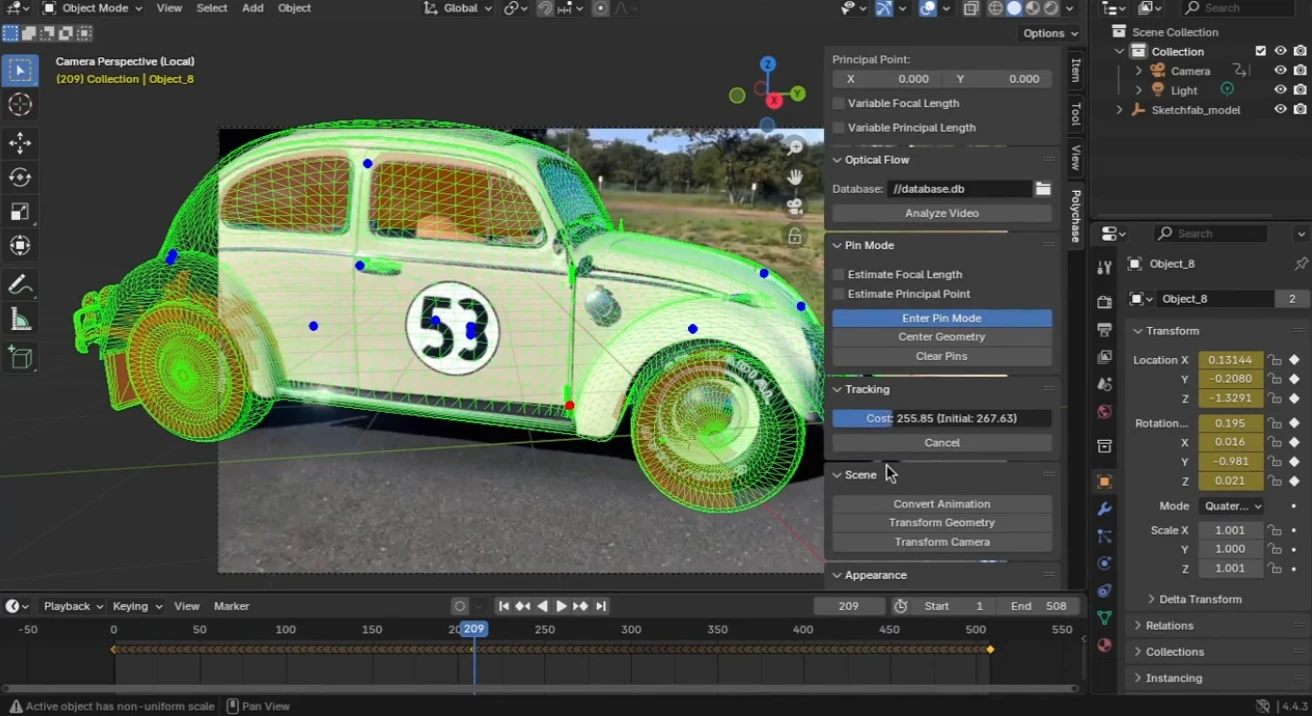Check the Estimate Focal Length option
Screen dimensions: 1312x716
coord(839,274)
